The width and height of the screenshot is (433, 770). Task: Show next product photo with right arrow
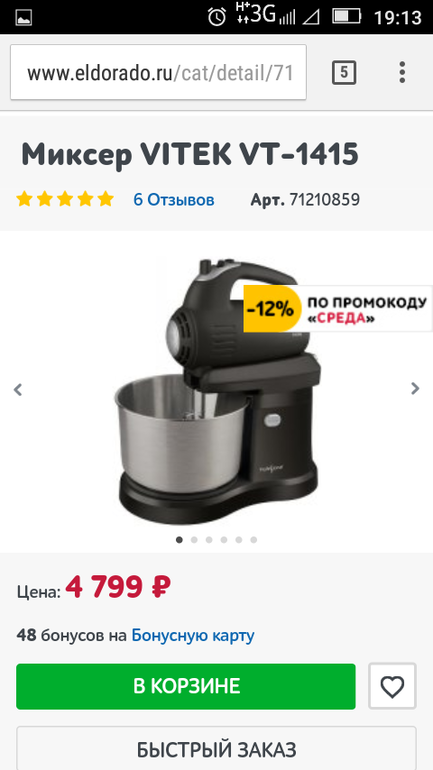click(415, 388)
